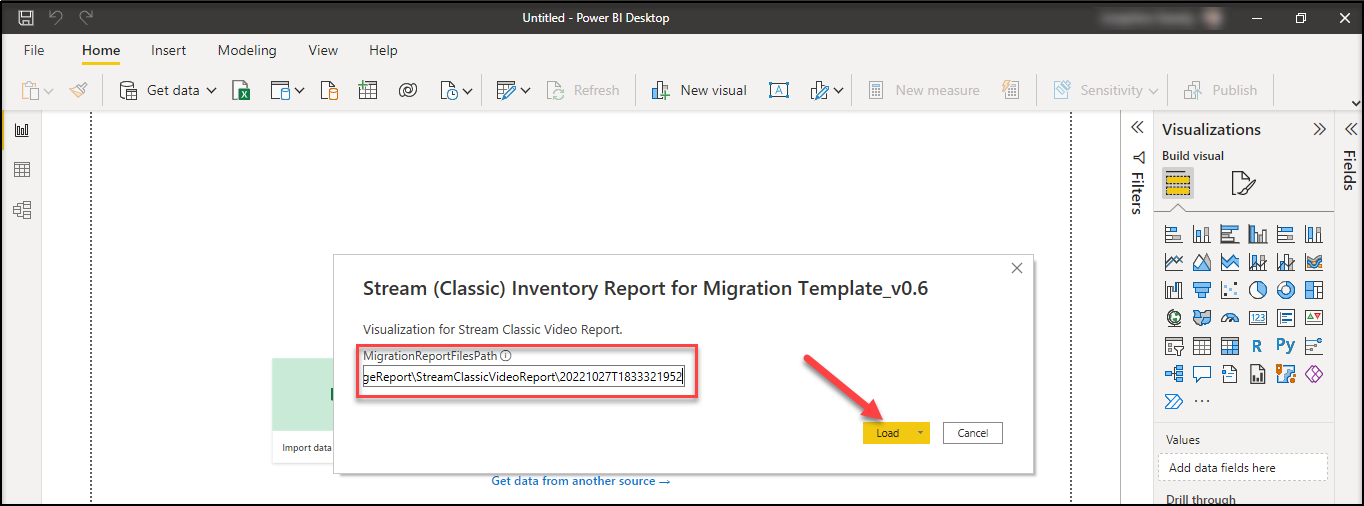The height and width of the screenshot is (506, 1364).
Task: Expand the Get data dropdown
Action: click(x=211, y=91)
